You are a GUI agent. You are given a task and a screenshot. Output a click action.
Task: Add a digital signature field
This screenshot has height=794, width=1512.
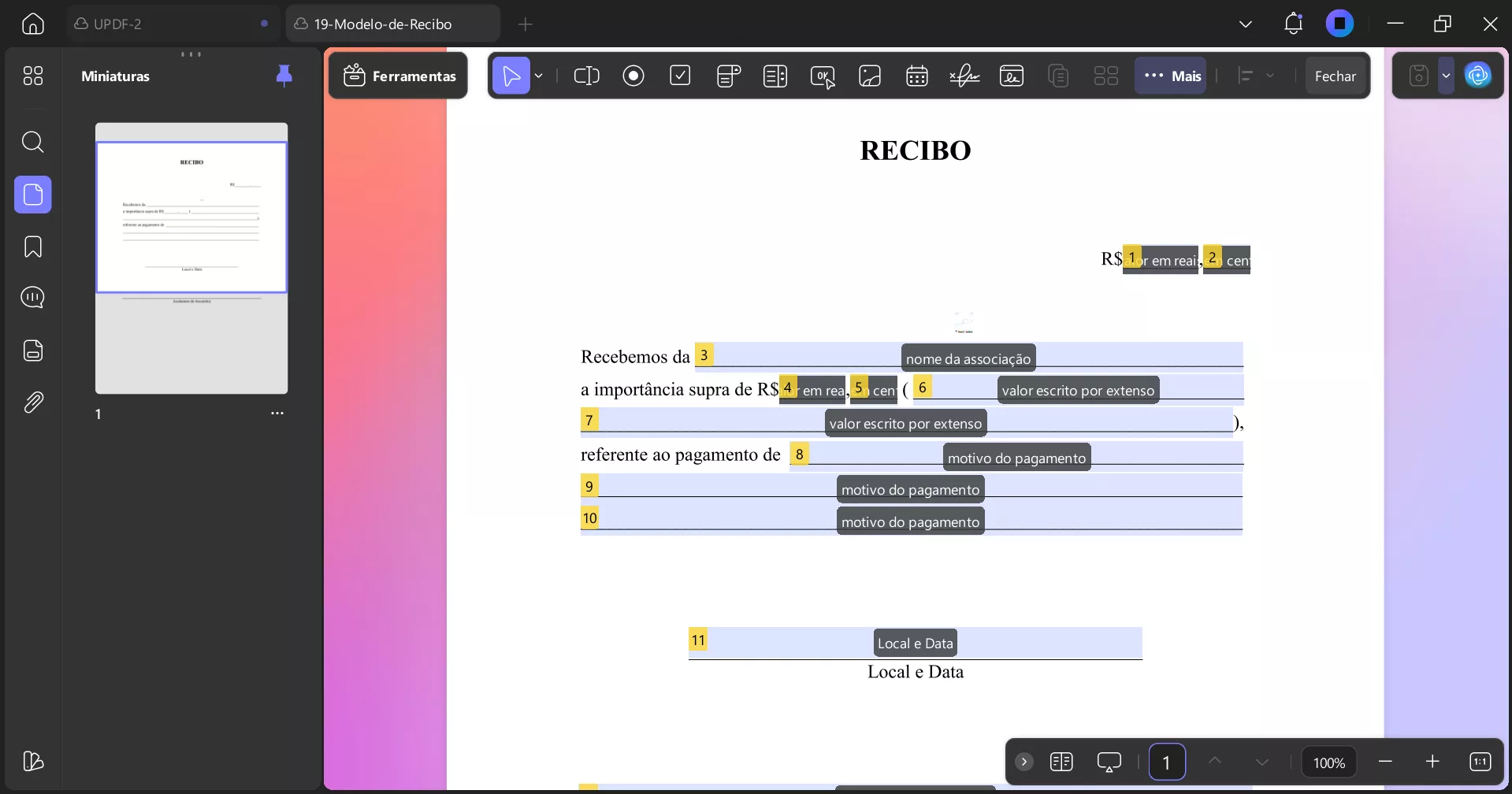(964, 76)
